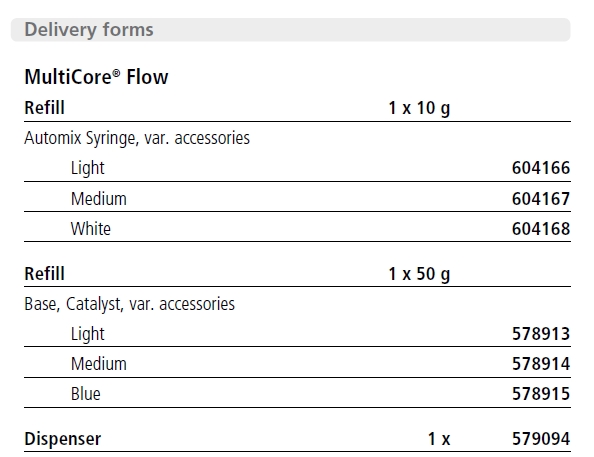Image resolution: width=594 pixels, height=457 pixels.
Task: Select Dispenser article number 579094
Action: click(x=541, y=439)
